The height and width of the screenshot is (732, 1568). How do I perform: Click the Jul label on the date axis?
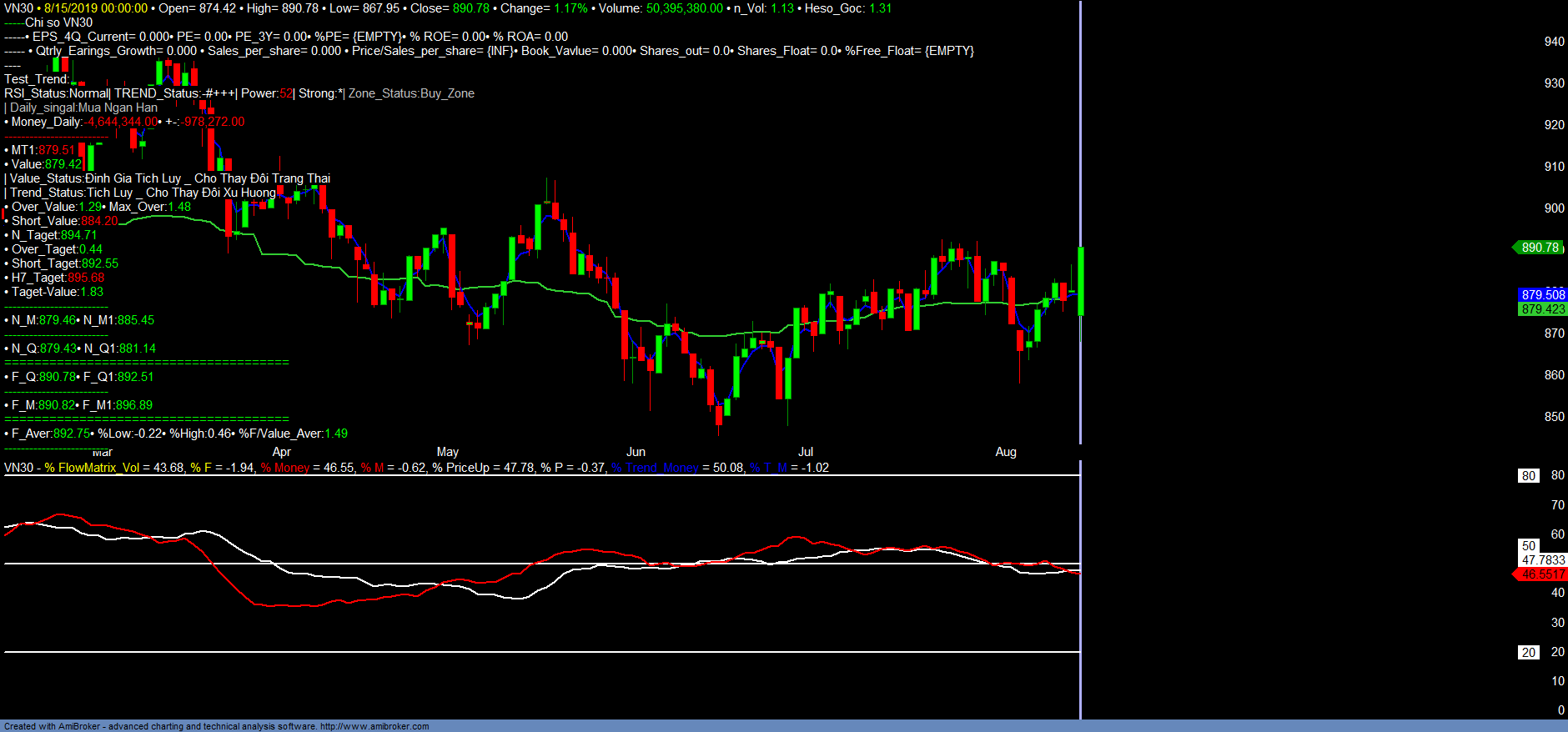[806, 452]
